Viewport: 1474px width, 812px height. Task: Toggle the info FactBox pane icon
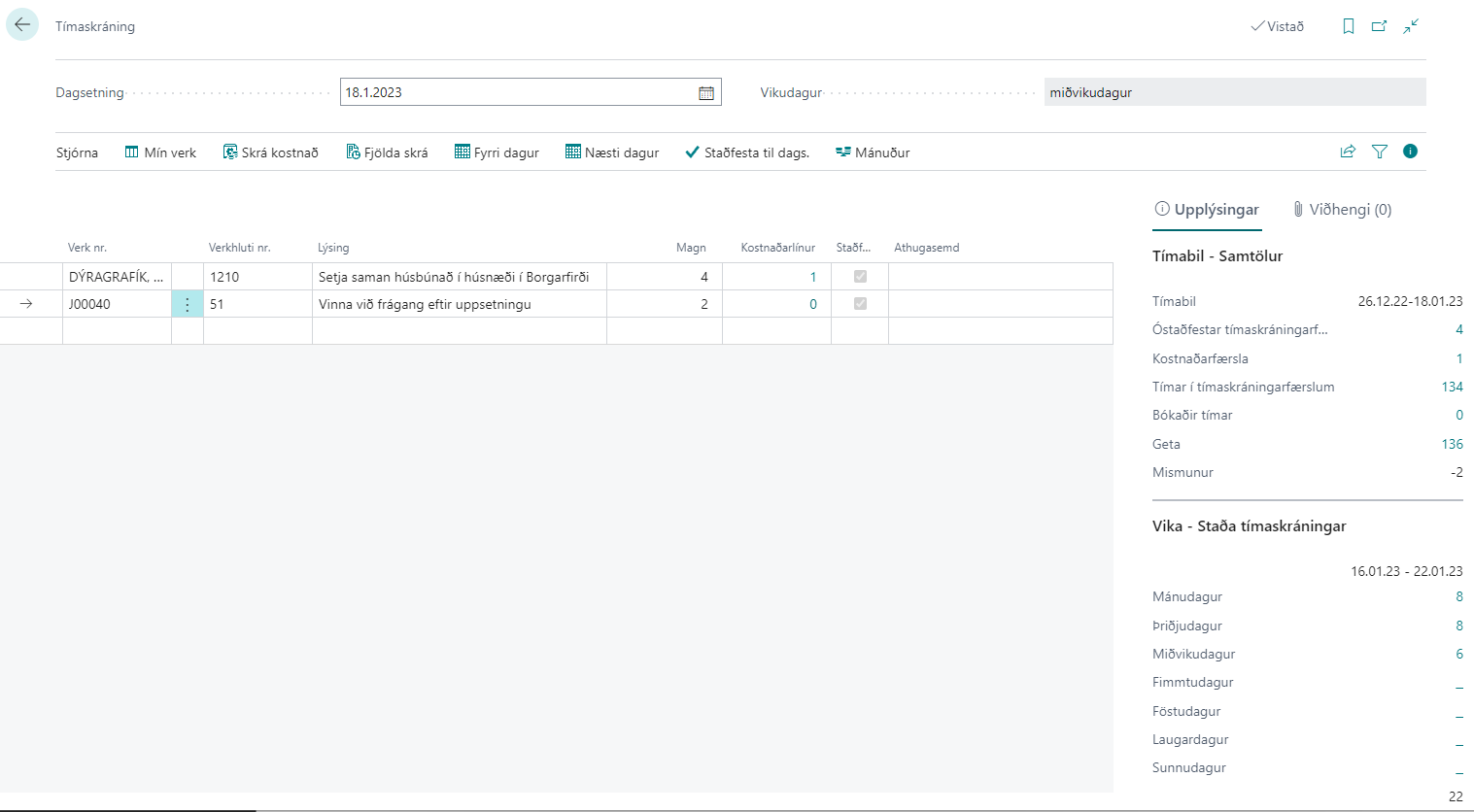1410,152
